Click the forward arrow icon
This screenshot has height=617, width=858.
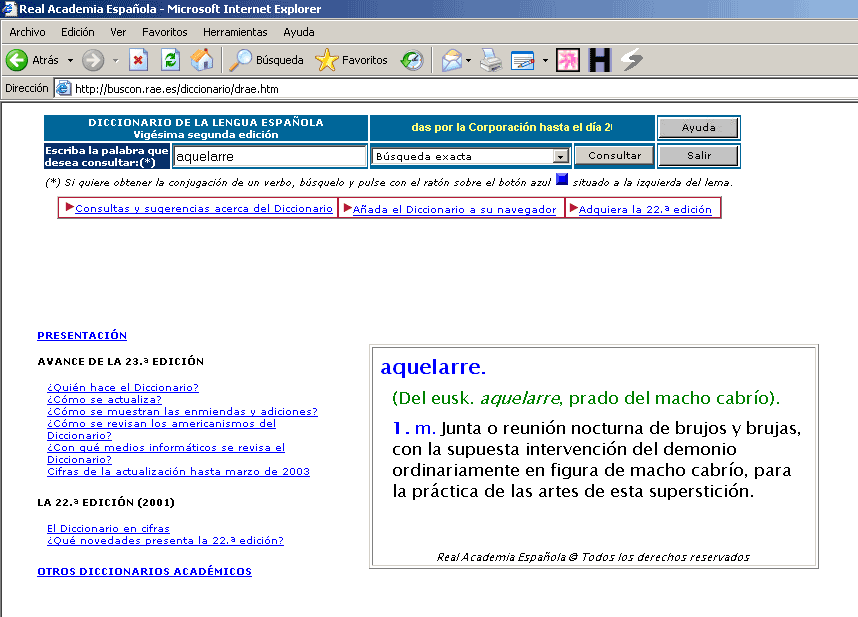(93, 60)
